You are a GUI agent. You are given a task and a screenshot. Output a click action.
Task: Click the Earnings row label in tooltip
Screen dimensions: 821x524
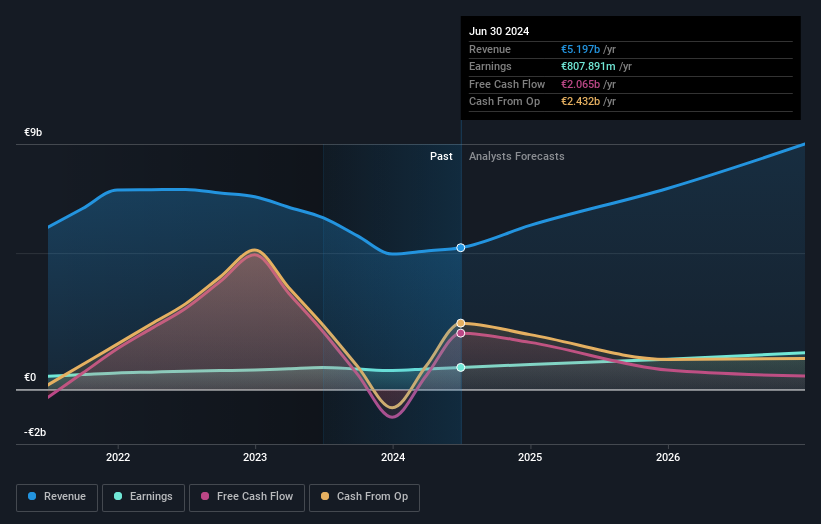pyautogui.click(x=490, y=66)
